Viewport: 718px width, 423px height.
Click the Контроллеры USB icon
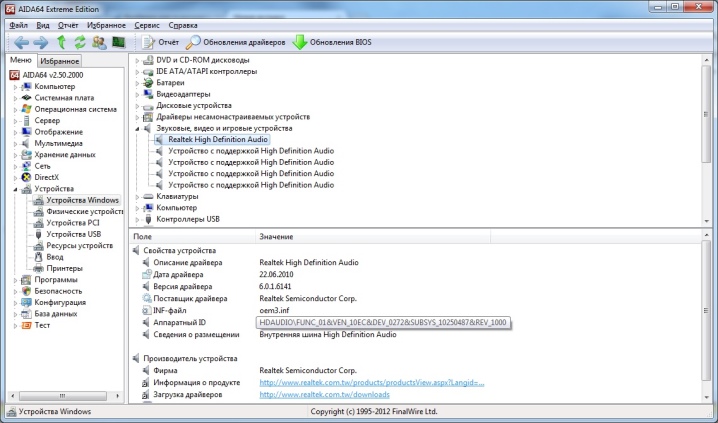(148, 219)
